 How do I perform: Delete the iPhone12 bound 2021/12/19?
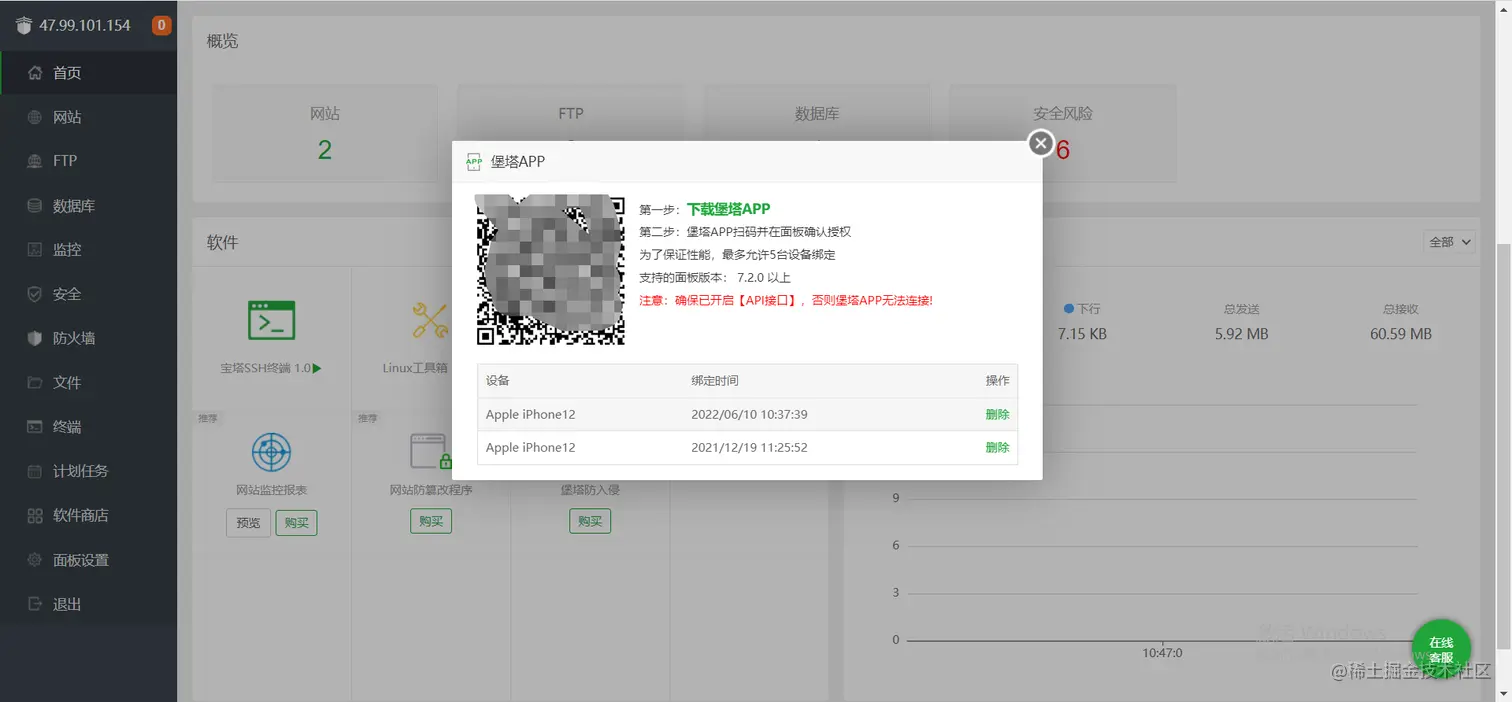coord(997,447)
